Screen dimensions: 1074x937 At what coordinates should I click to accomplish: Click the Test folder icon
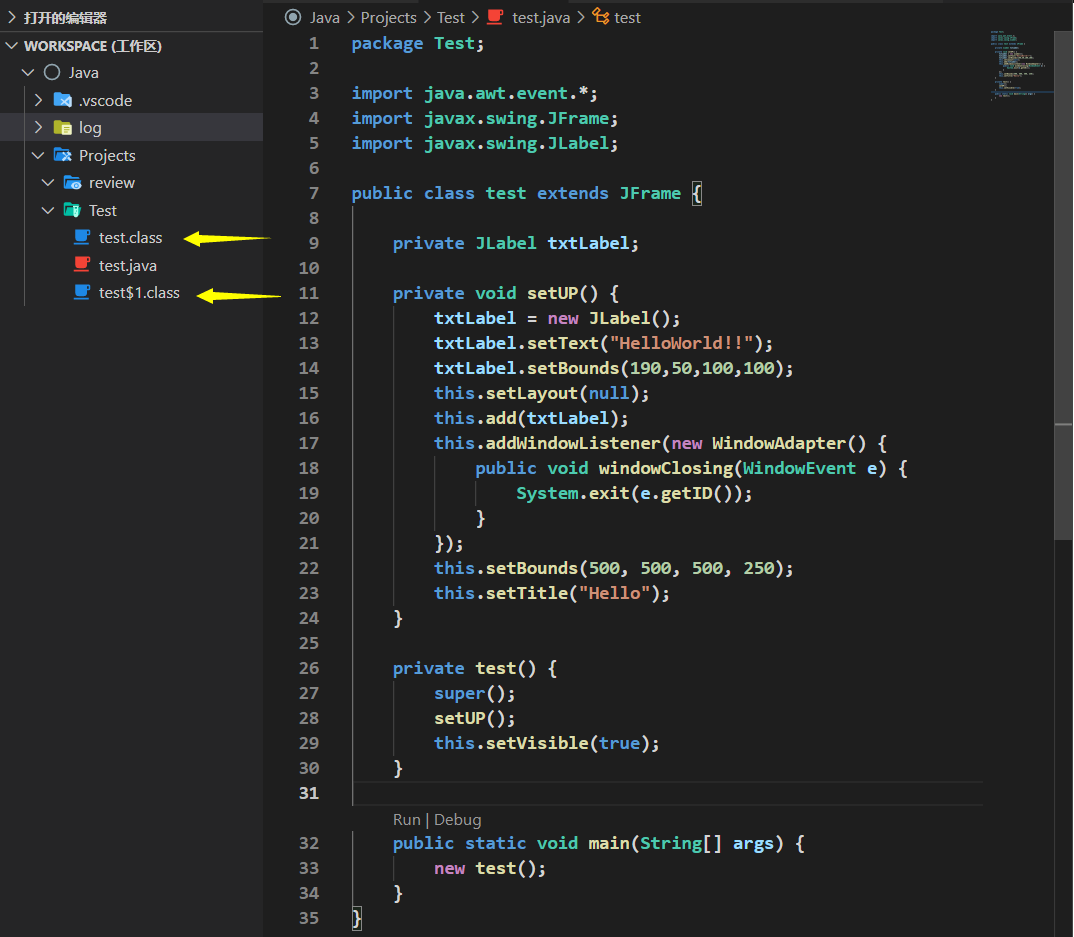click(x=73, y=210)
